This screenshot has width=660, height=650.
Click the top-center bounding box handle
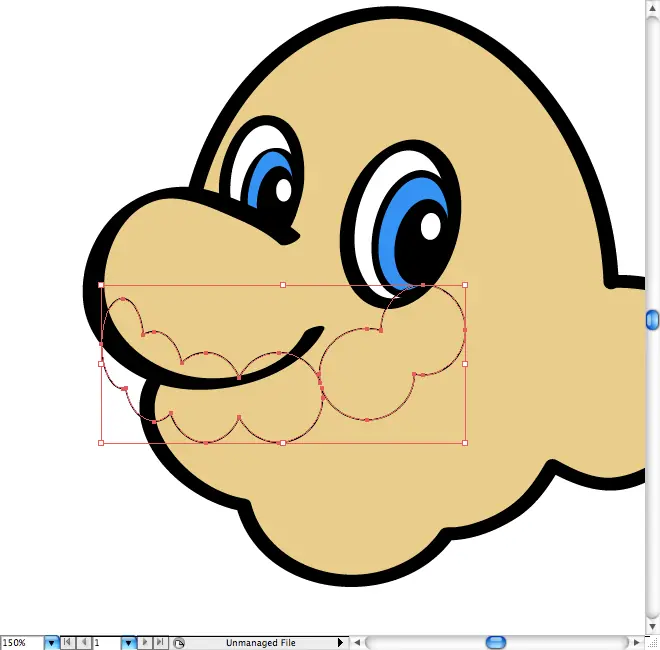tap(283, 285)
